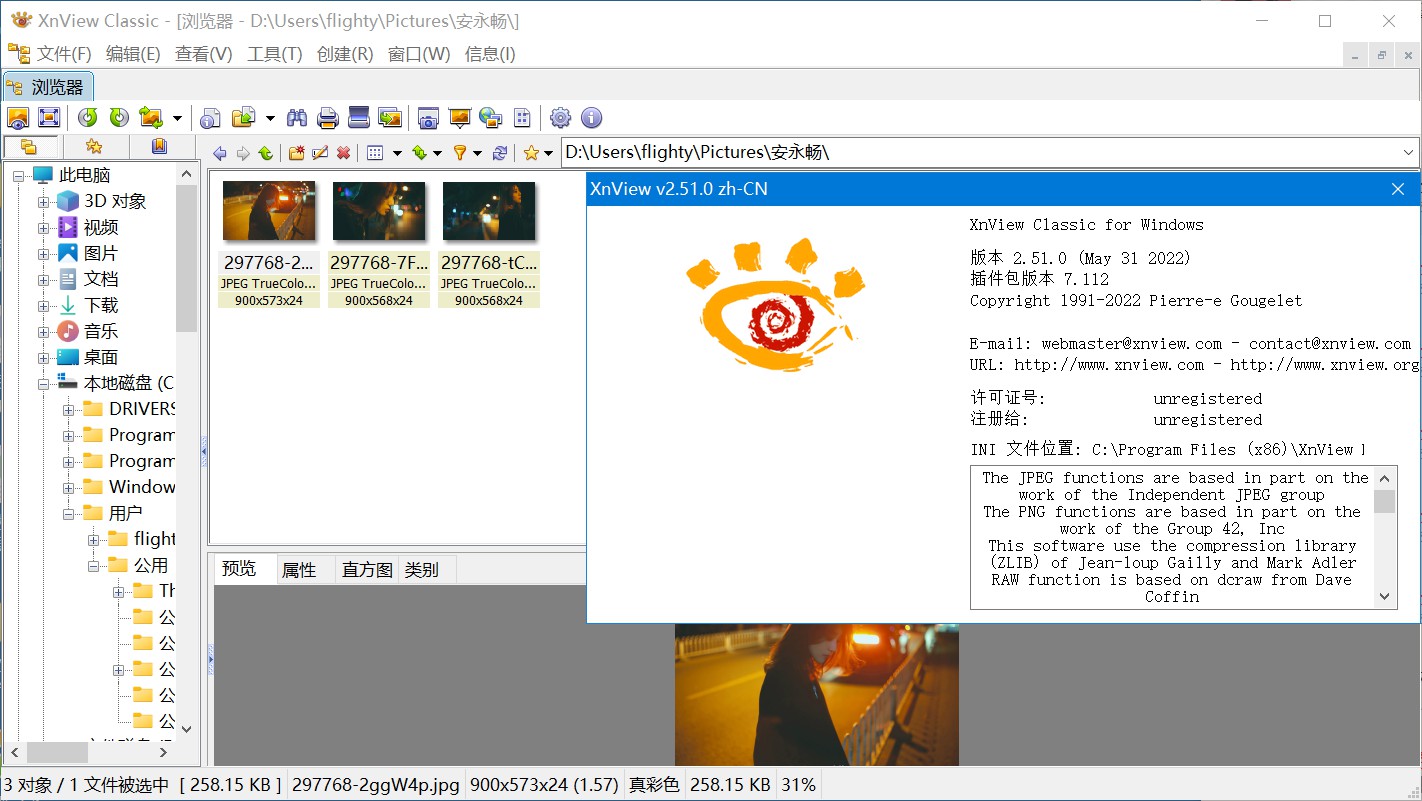Viewport: 1422px width, 801px height.
Task: Expand the 3D 对象 tree node
Action: click(x=44, y=202)
